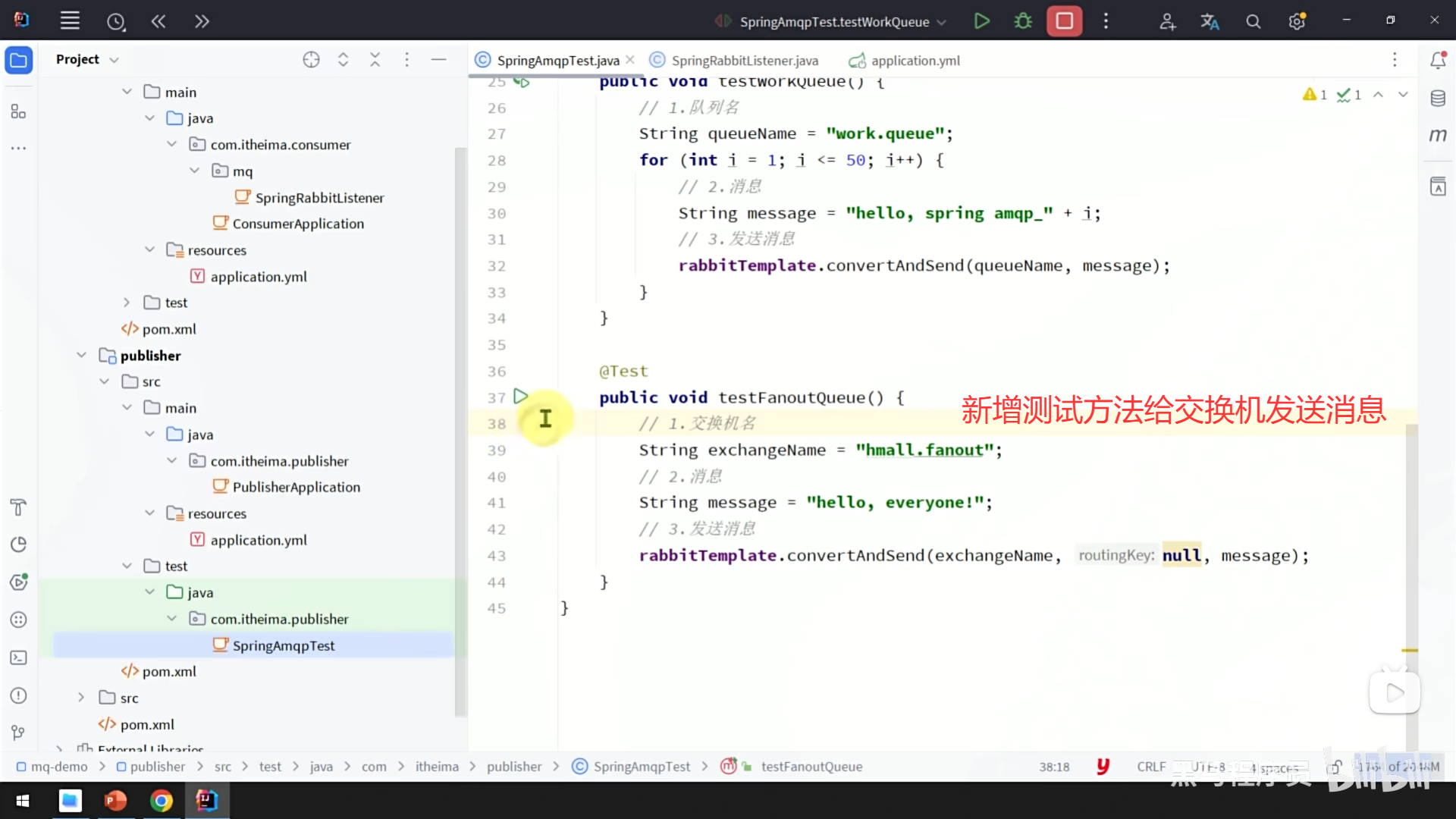Click the CRLF line separator in status bar
Screen dimensions: 1456x819
[x=1150, y=767]
